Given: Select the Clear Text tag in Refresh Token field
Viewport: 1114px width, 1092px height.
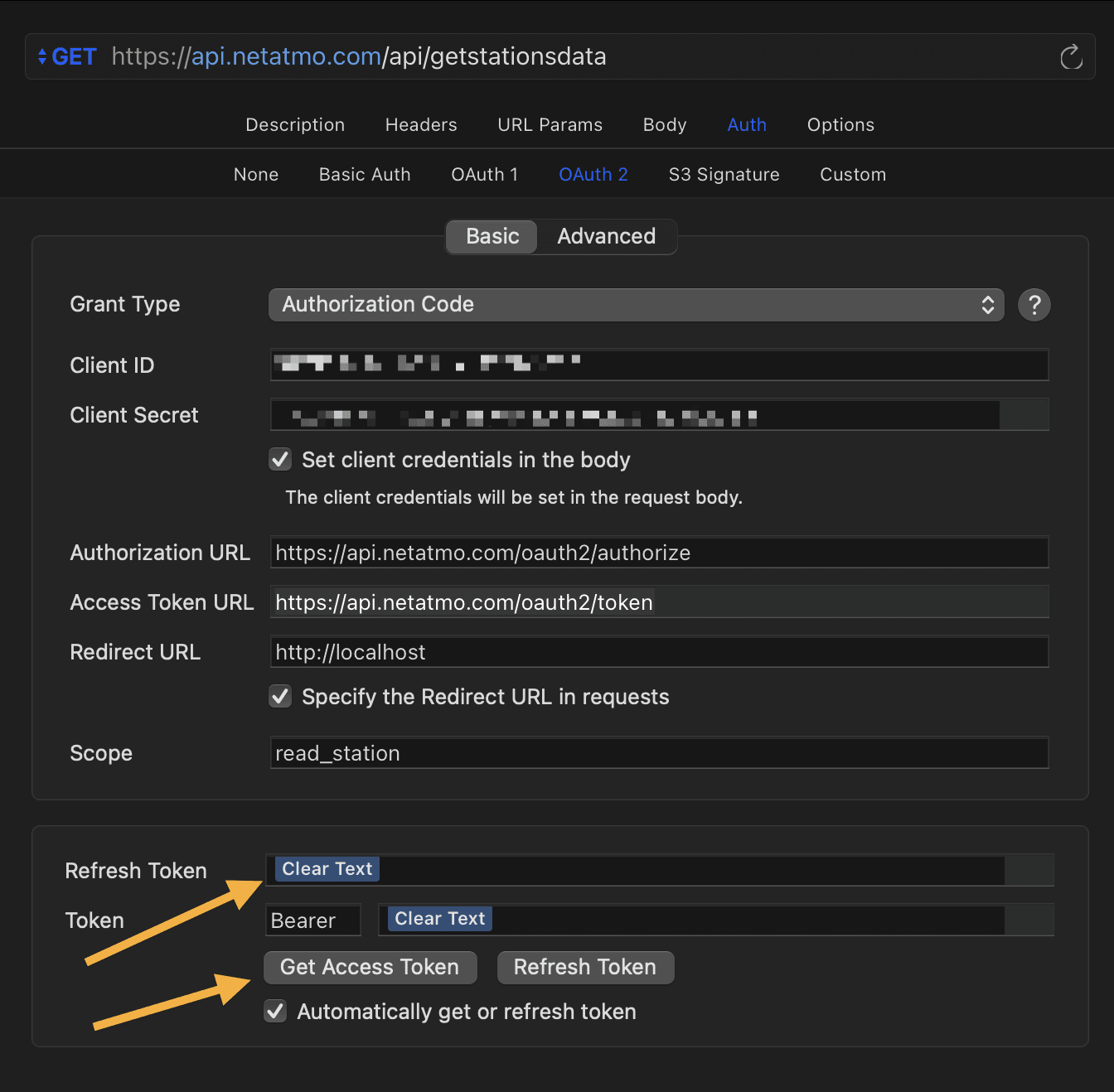Looking at the screenshot, I should (327, 868).
